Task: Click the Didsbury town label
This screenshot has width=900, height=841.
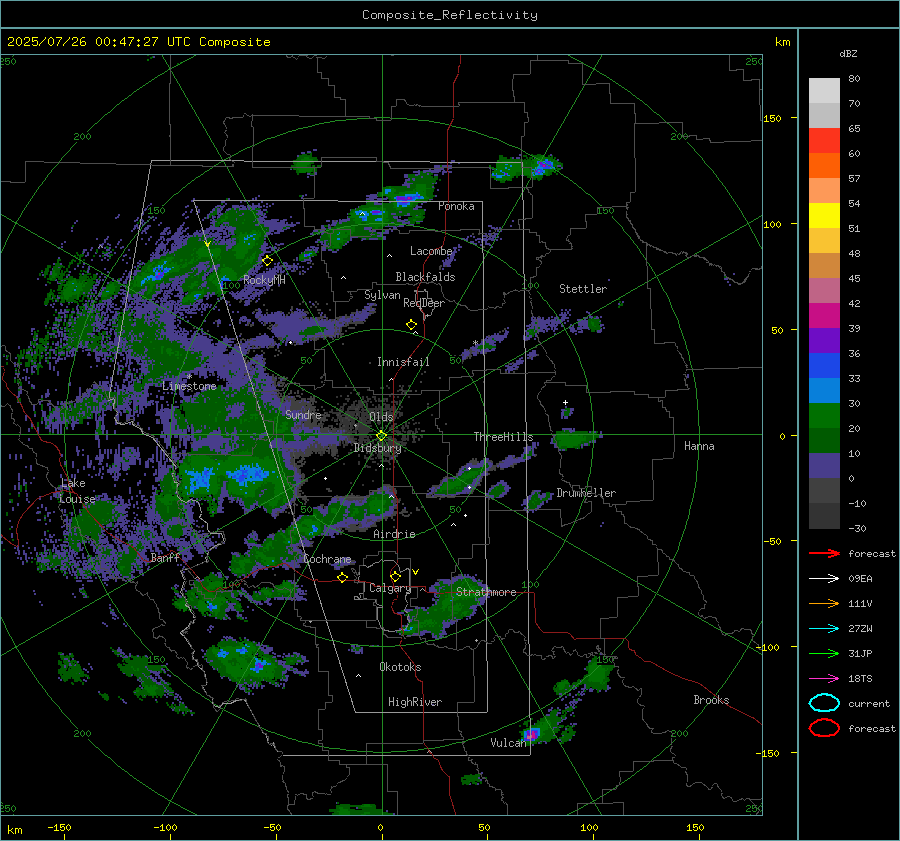Action: pos(377,448)
